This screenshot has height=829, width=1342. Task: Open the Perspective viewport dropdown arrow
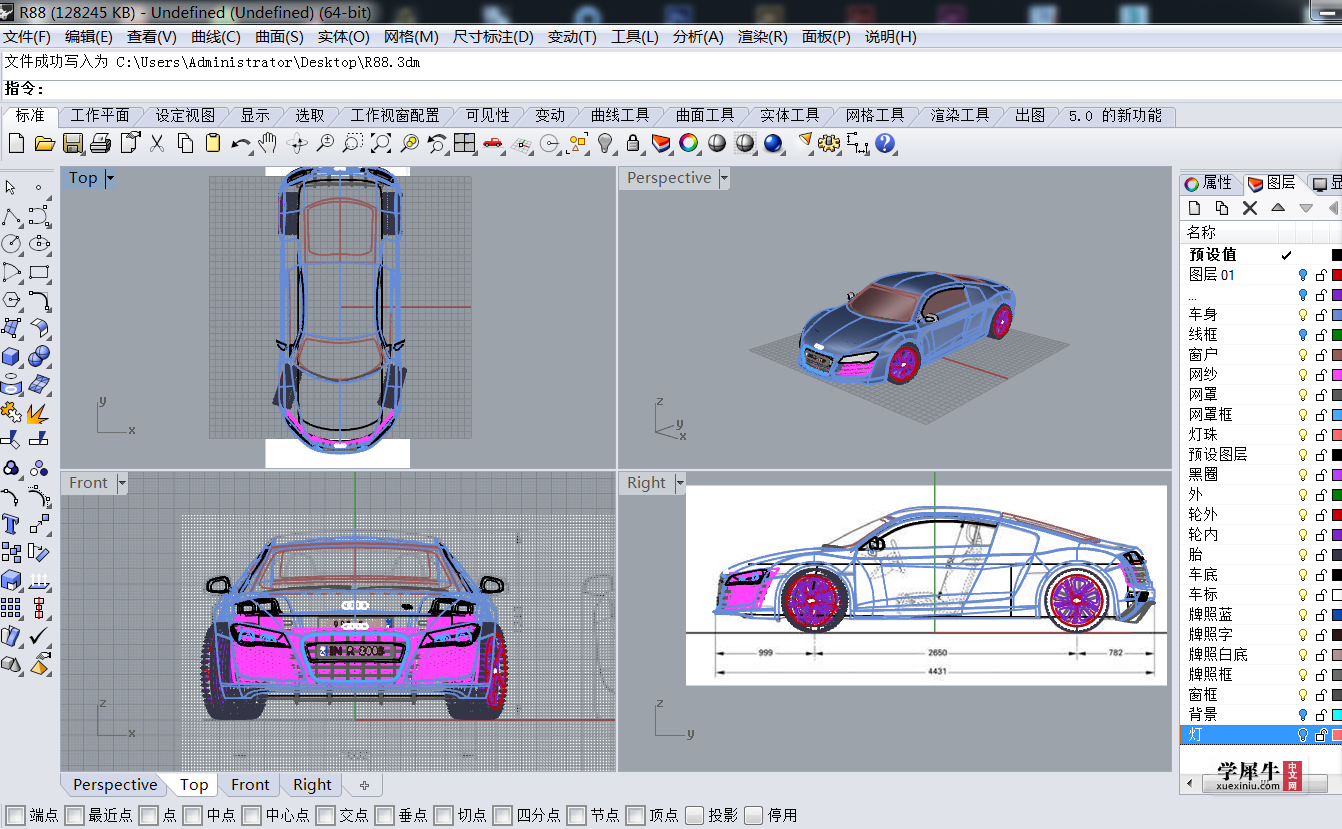[724, 179]
